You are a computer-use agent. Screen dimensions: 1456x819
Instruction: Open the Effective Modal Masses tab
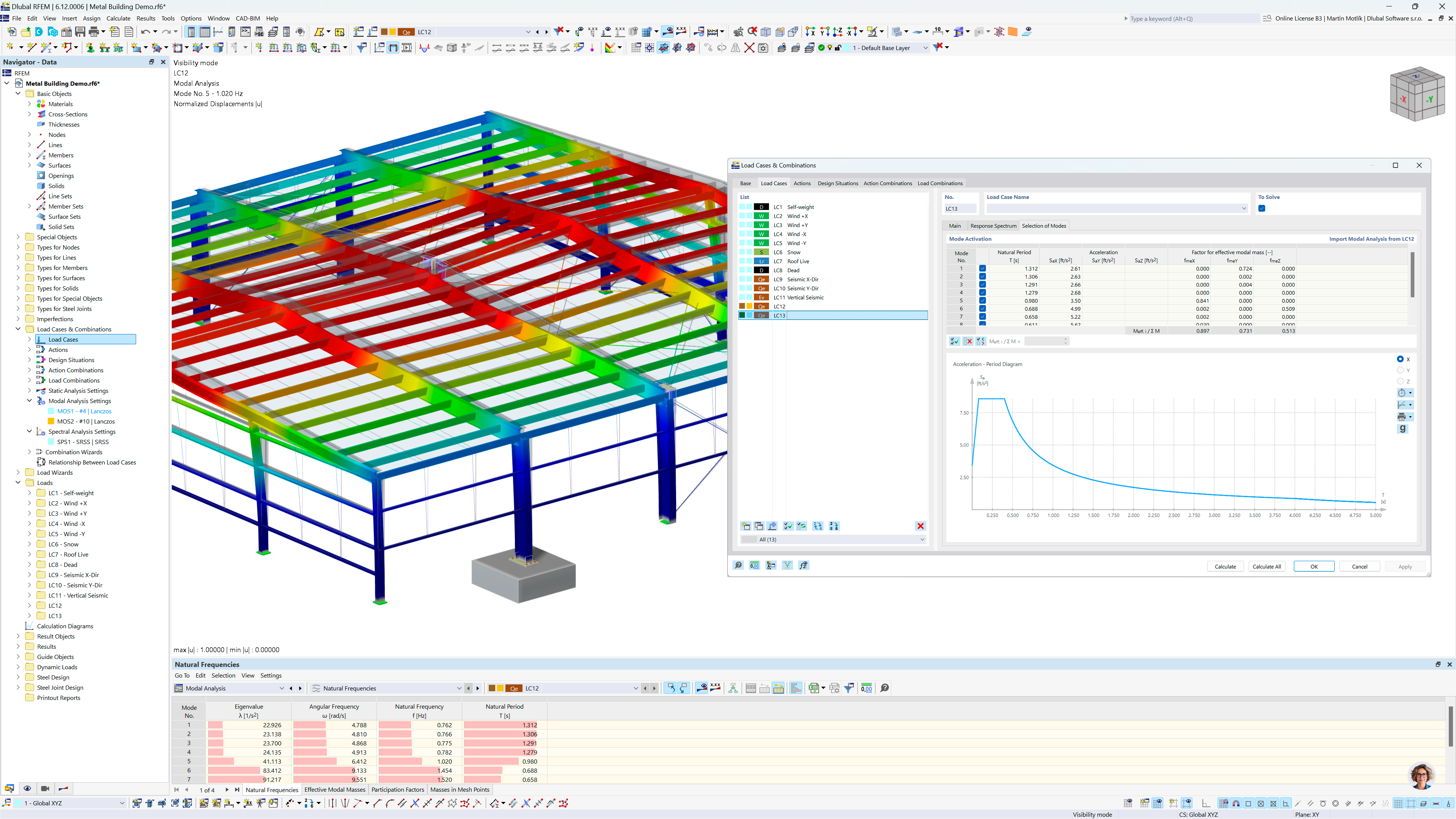coord(334,789)
